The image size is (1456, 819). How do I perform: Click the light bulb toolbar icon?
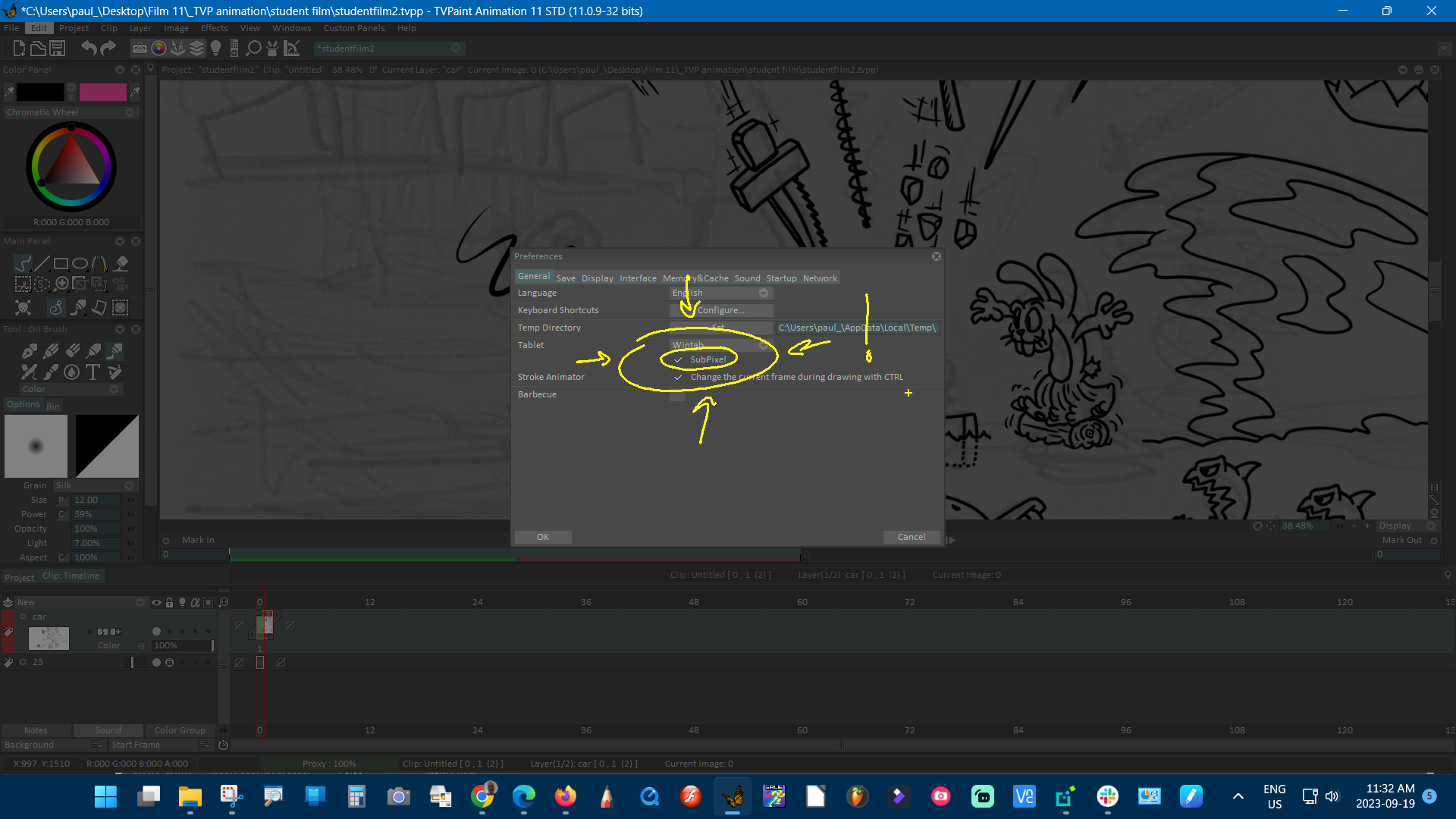pos(216,49)
